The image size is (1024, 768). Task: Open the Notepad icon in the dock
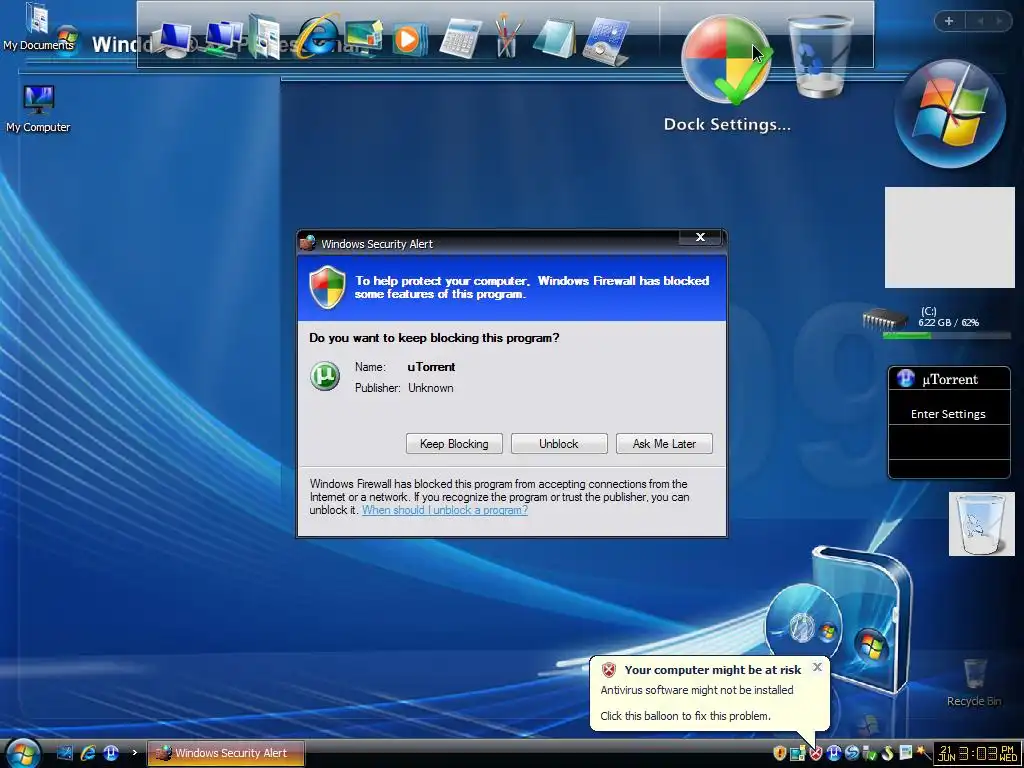click(x=555, y=38)
